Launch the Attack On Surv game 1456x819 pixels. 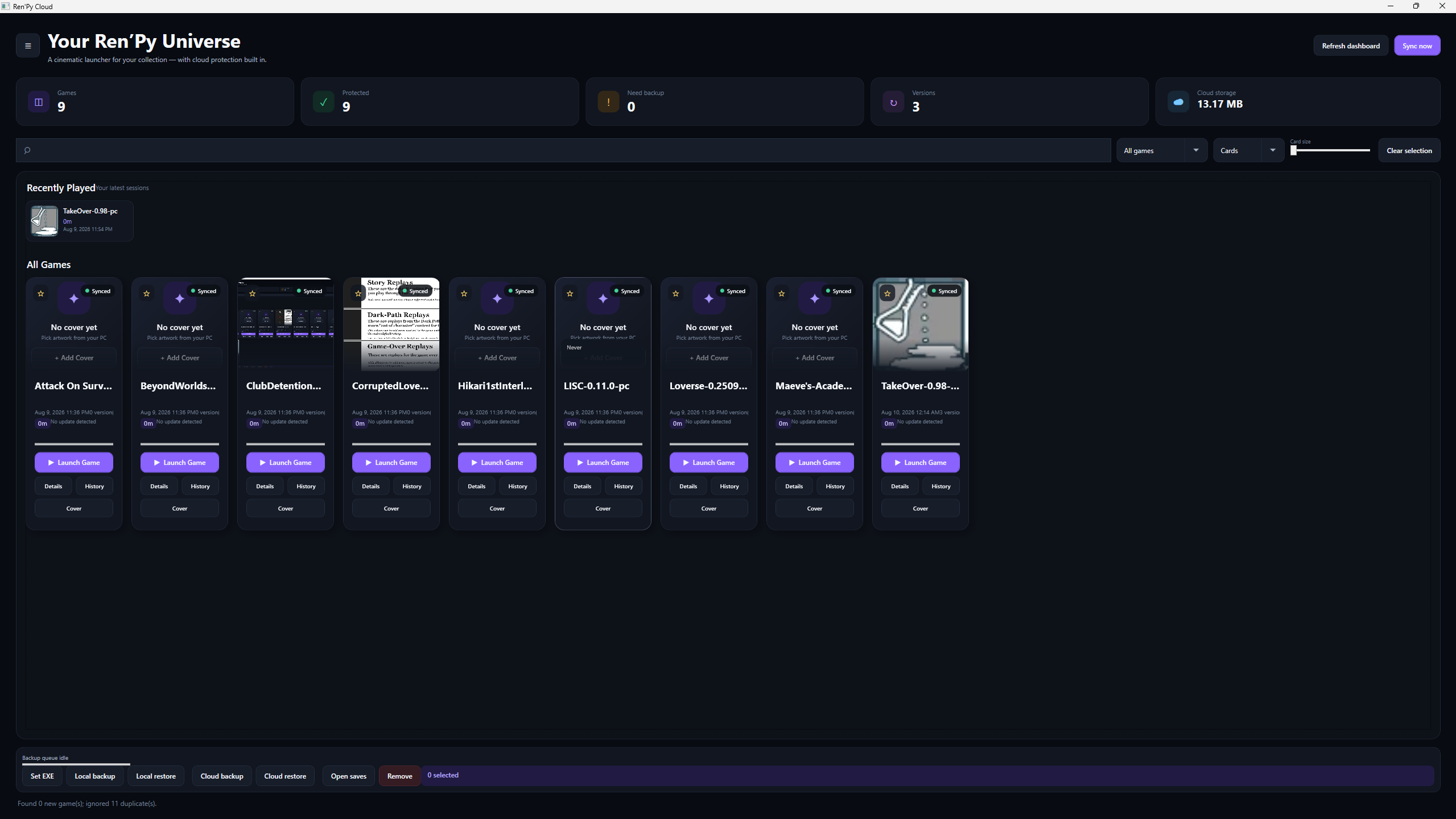coord(74,463)
